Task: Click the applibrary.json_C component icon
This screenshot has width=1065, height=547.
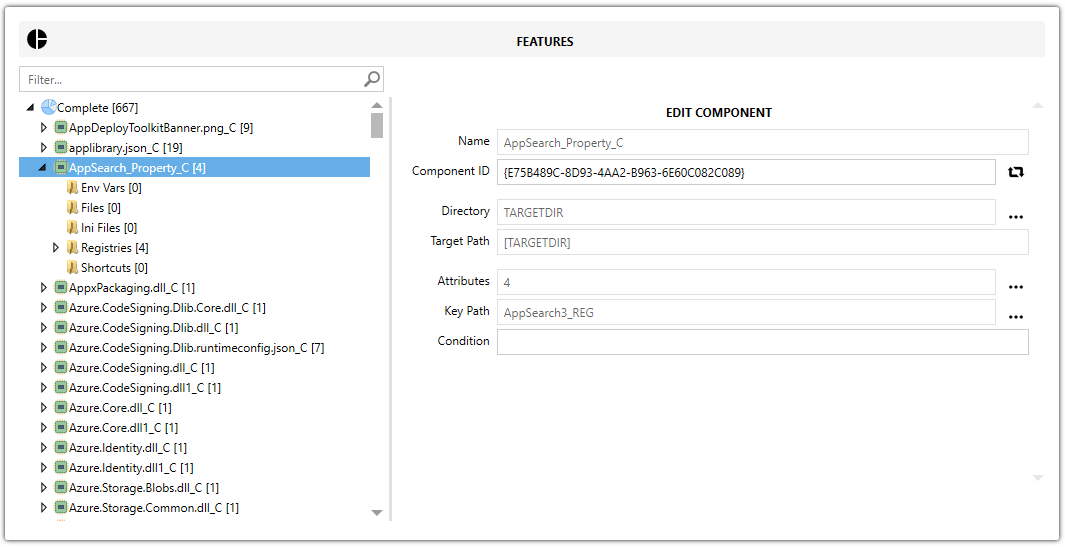Action: click(x=60, y=147)
